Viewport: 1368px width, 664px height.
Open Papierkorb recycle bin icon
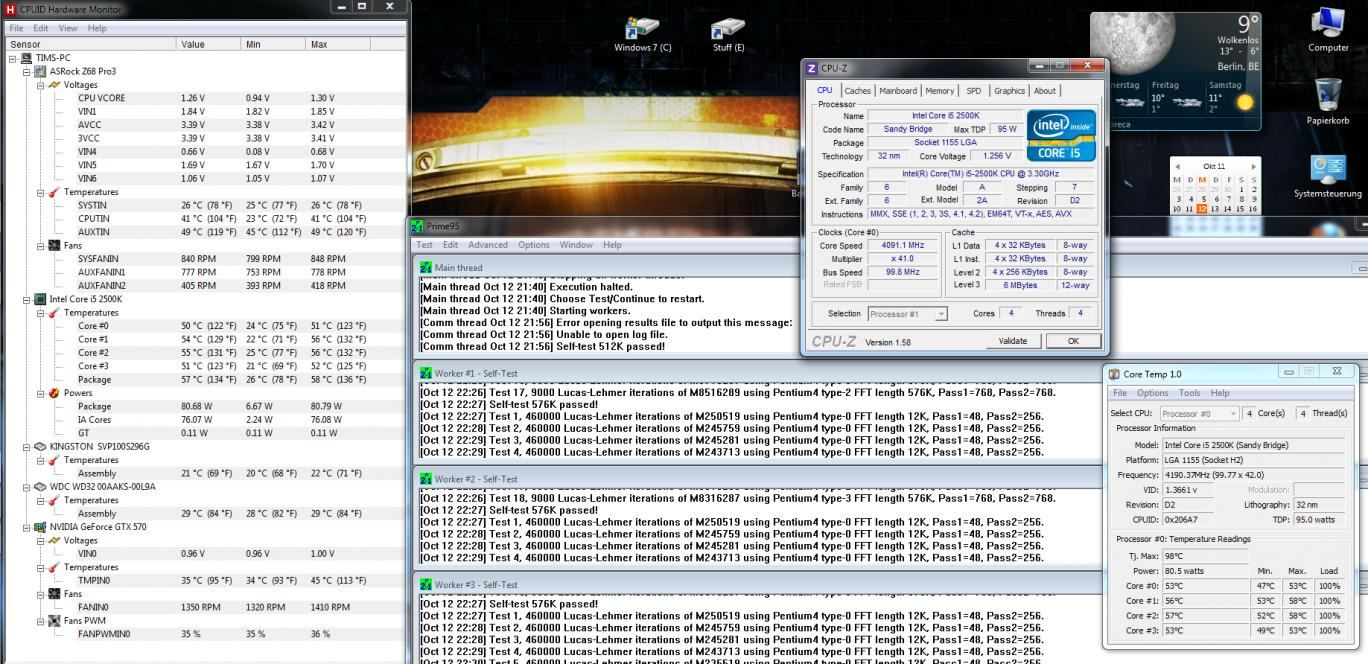(1328, 102)
